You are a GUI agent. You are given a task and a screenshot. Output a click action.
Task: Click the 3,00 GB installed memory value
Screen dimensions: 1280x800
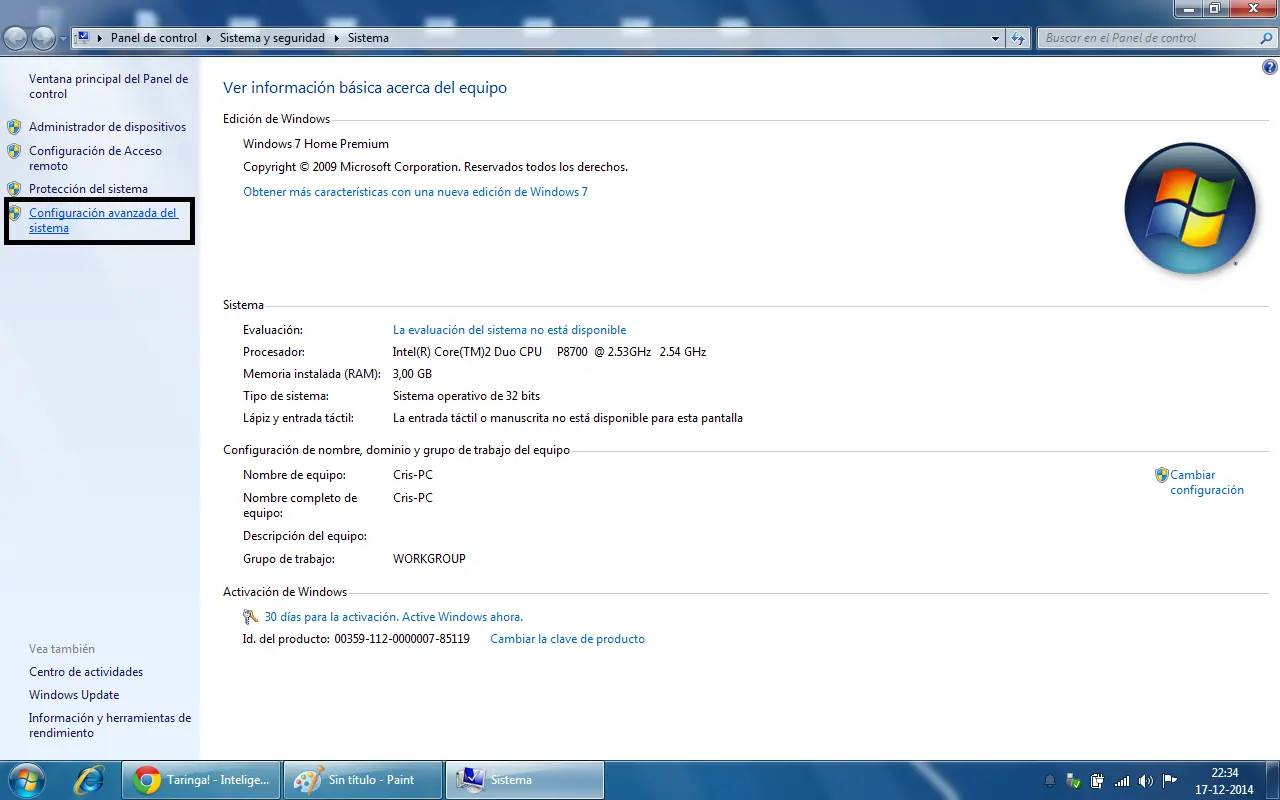pyautogui.click(x=412, y=374)
